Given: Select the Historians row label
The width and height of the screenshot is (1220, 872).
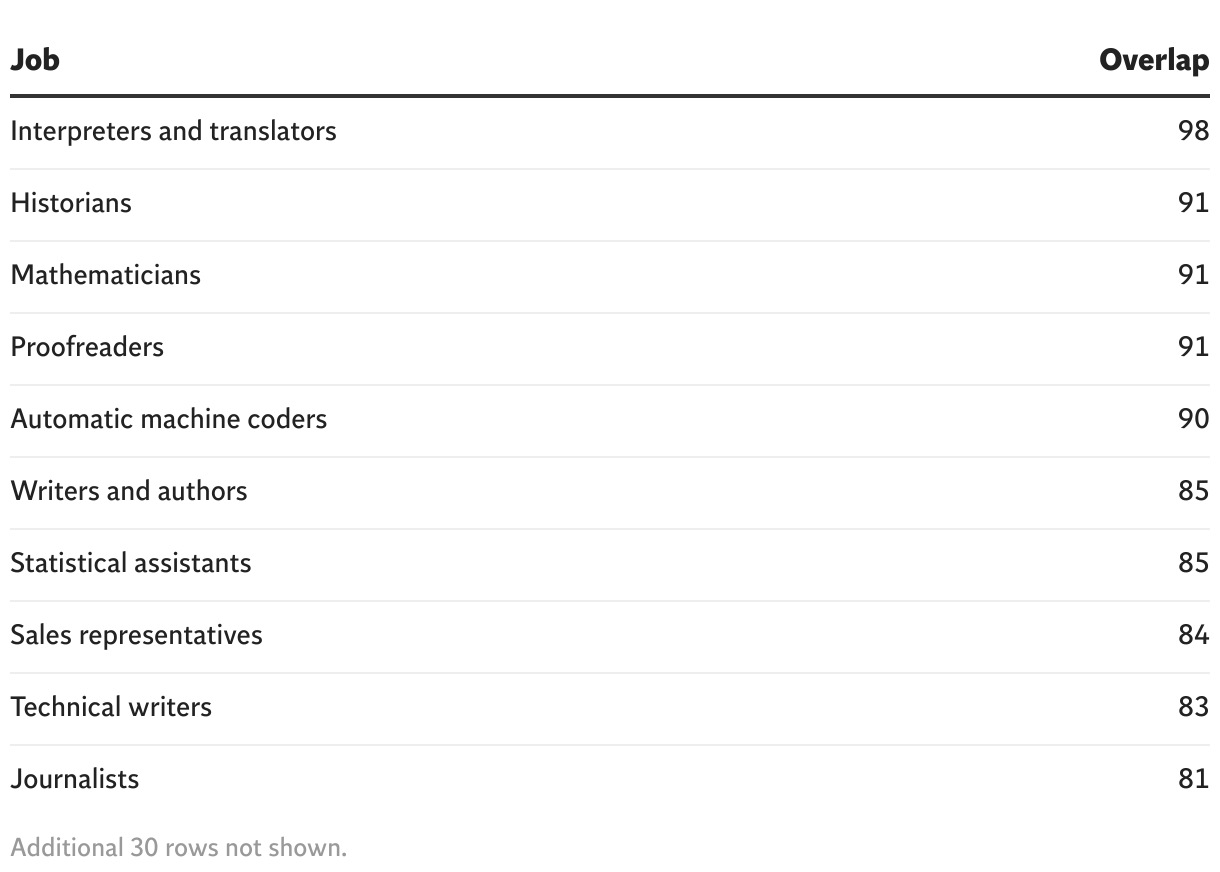Looking at the screenshot, I should tap(71, 203).
